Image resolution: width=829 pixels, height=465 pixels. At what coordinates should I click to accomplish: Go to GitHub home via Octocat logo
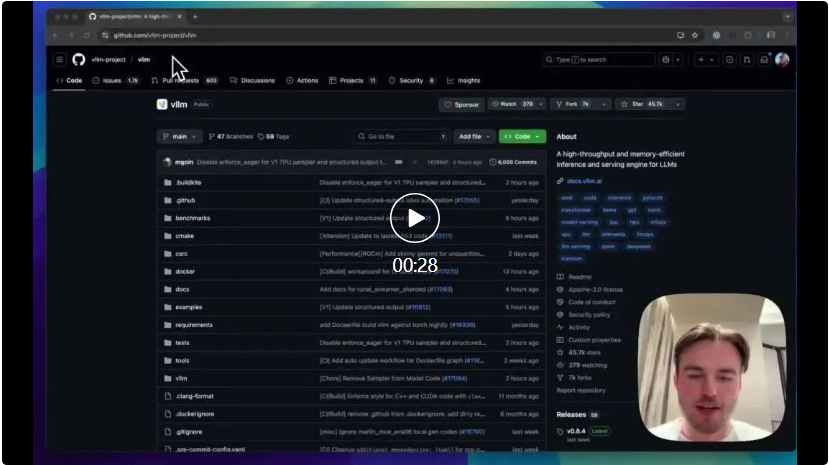pos(79,60)
